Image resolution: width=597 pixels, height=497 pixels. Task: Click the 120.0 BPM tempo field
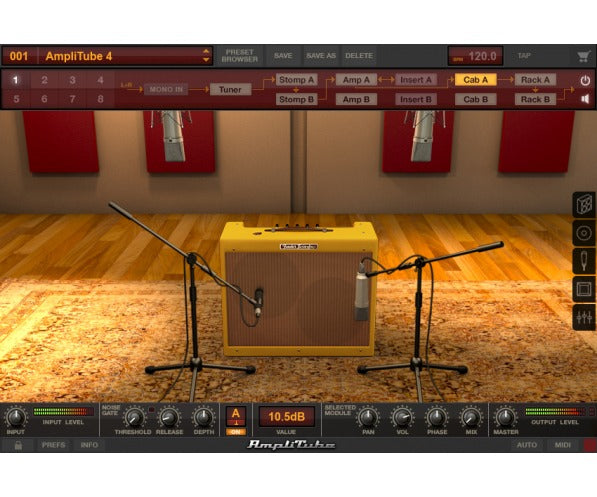point(475,56)
